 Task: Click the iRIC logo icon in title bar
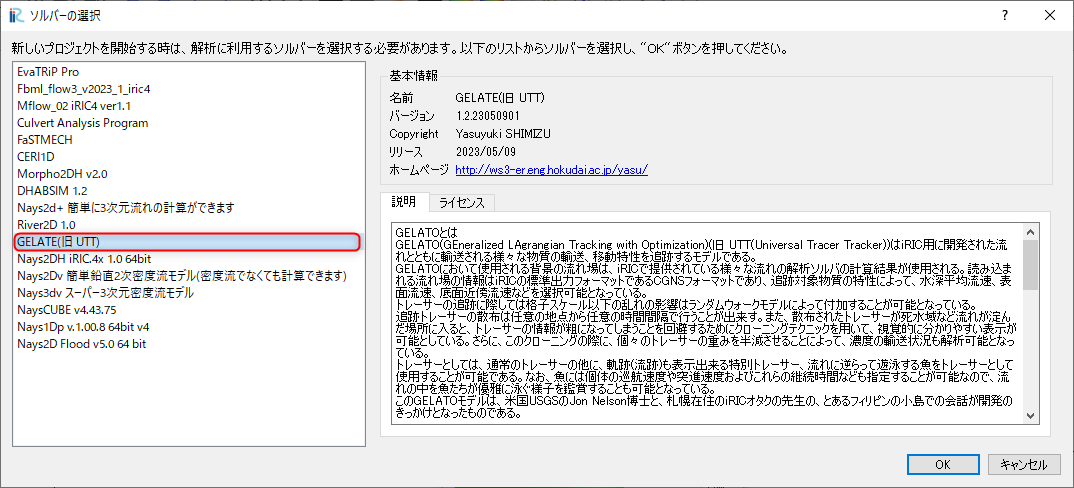click(16, 14)
